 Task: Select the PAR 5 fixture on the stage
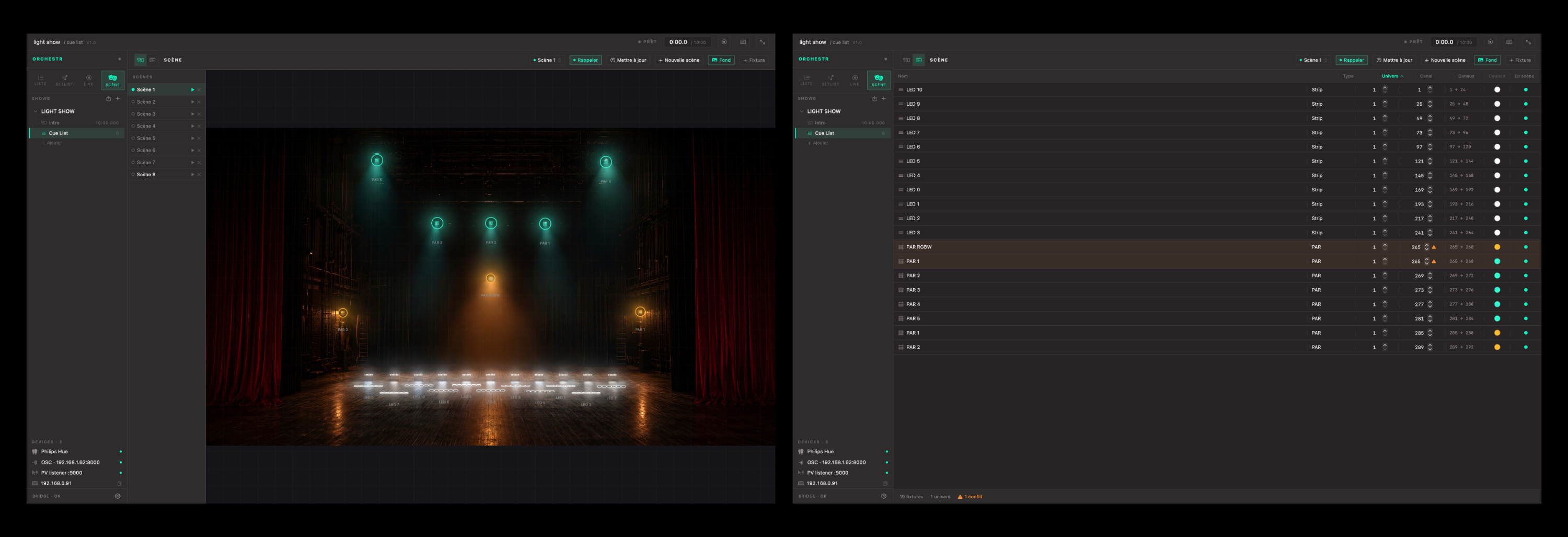click(377, 161)
